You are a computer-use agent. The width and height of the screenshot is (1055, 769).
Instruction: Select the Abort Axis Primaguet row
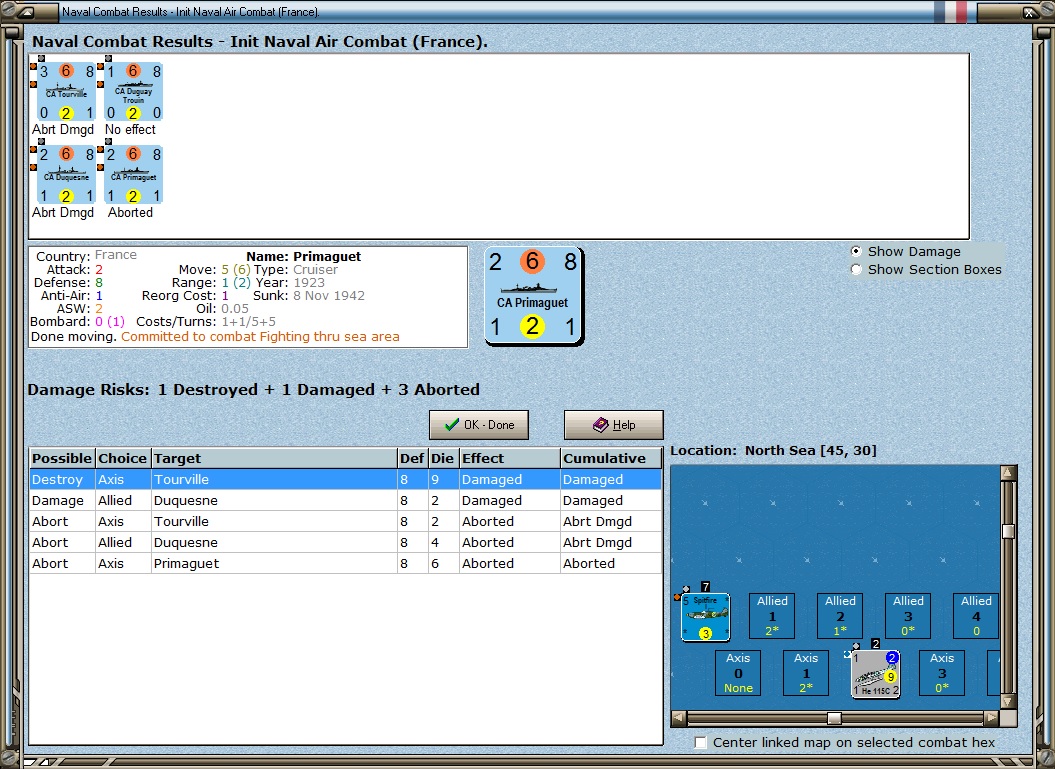(x=346, y=563)
